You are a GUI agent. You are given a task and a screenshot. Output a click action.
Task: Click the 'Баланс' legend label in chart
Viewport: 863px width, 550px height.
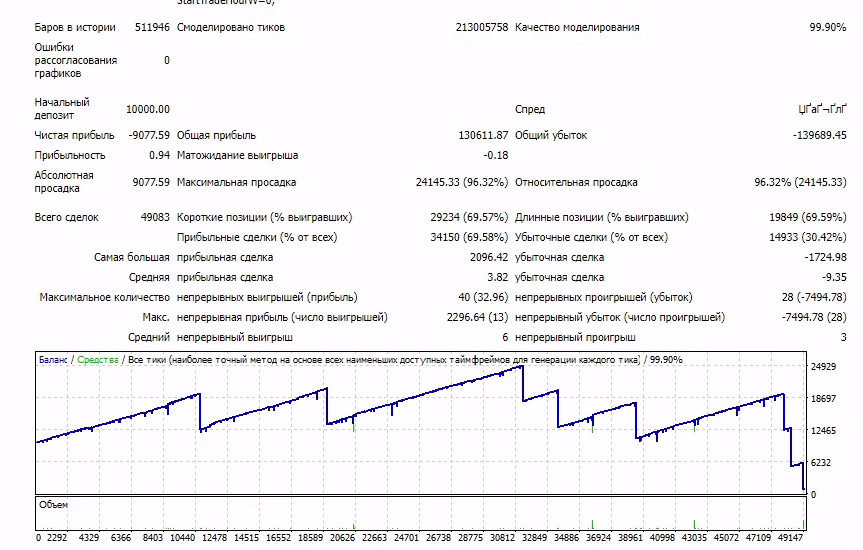tap(53, 360)
